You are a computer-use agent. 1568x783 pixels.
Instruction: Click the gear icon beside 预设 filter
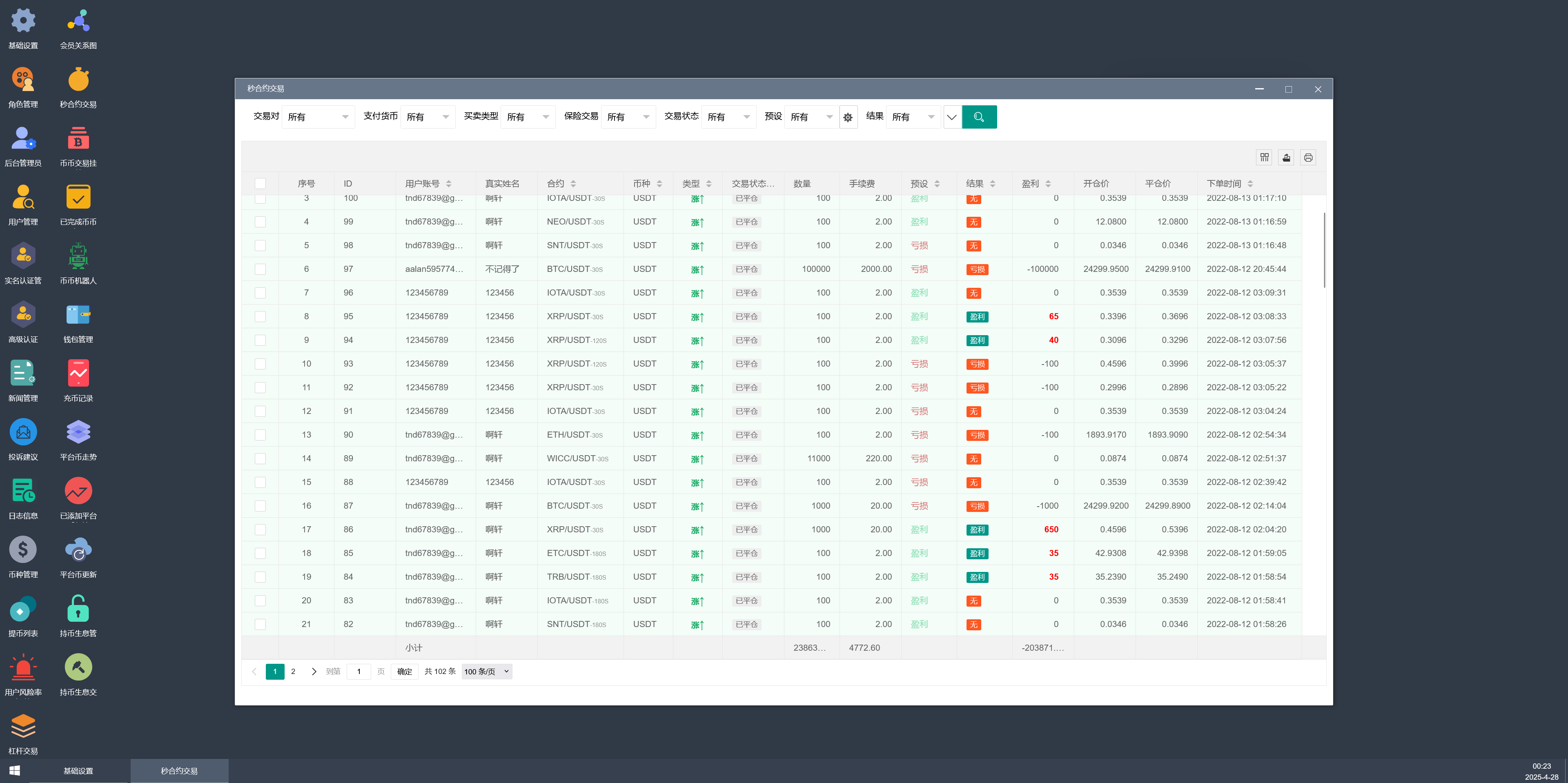tap(848, 118)
